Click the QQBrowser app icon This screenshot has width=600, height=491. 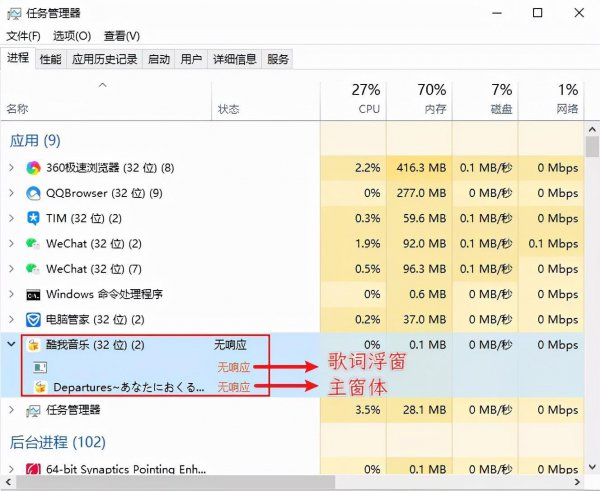pyautogui.click(x=33, y=193)
